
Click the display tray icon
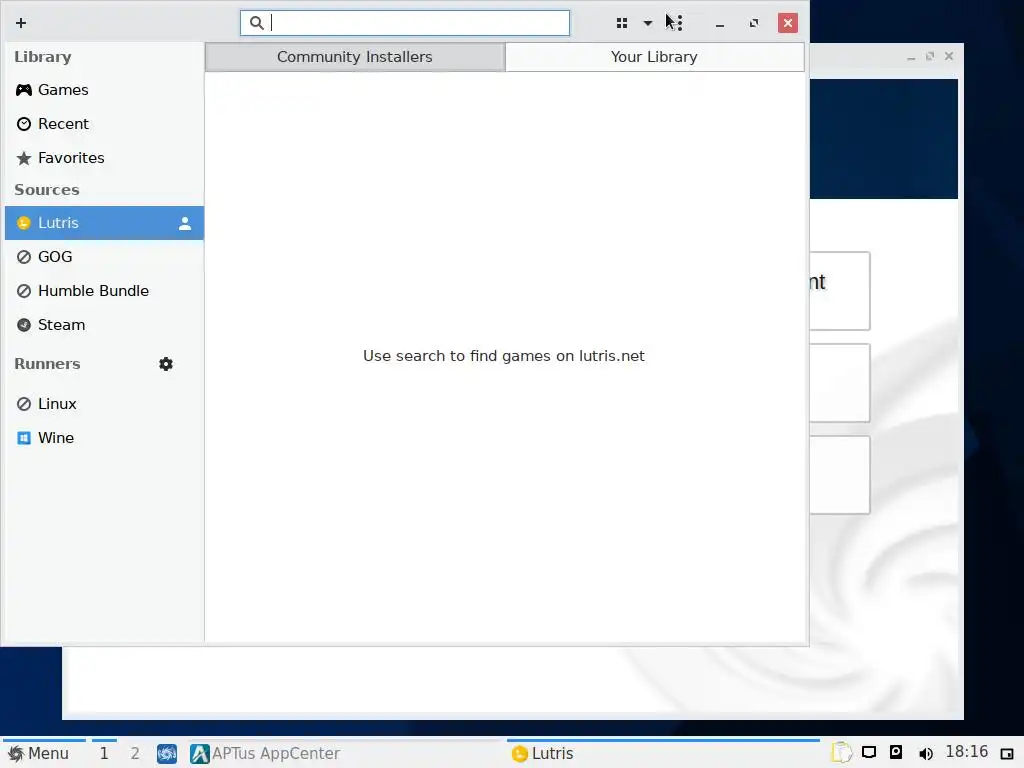869,752
